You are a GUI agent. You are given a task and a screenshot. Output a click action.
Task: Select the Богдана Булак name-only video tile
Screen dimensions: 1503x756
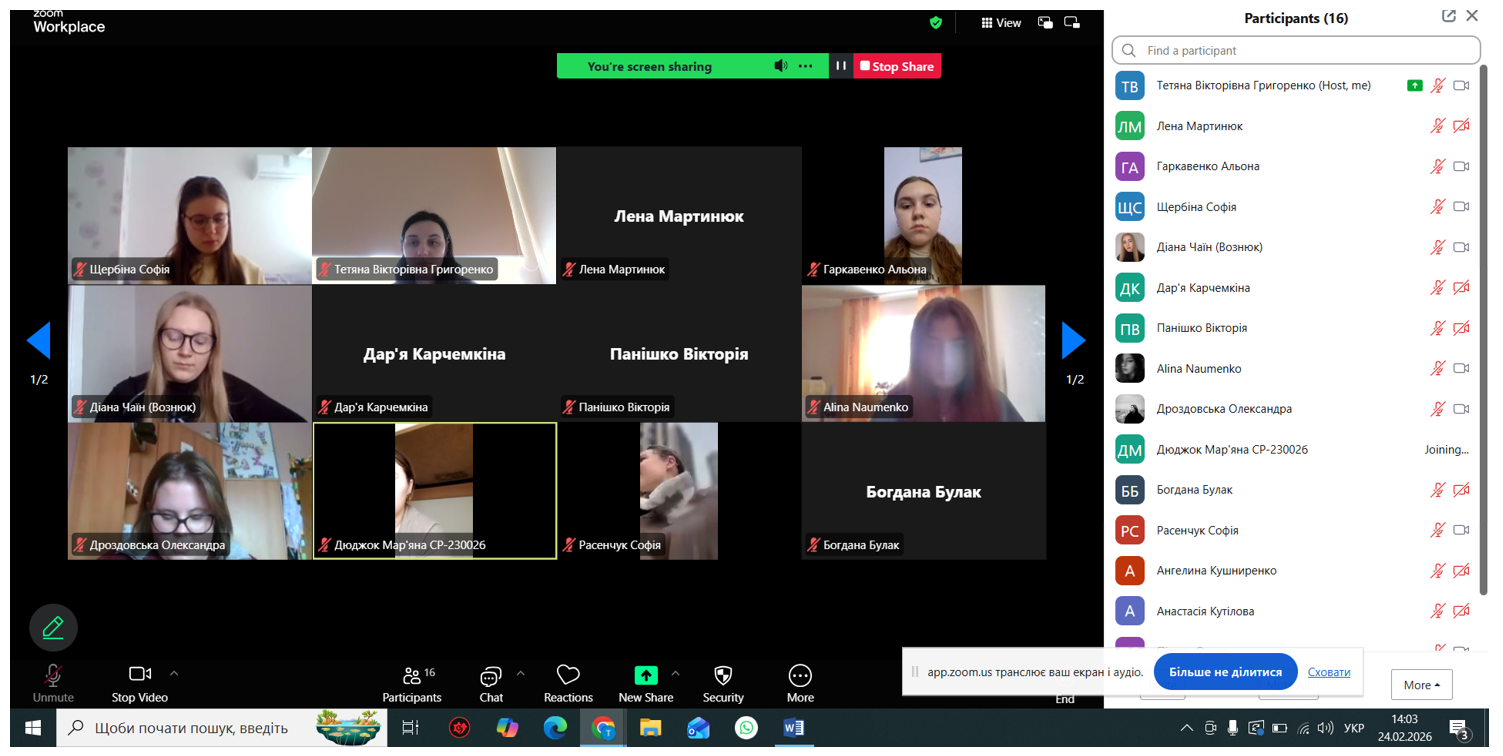coord(924,491)
